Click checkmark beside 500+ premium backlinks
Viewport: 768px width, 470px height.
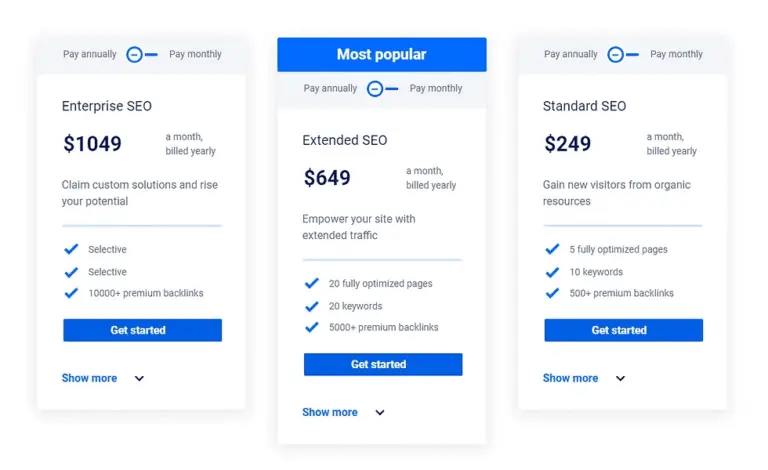pos(552,293)
